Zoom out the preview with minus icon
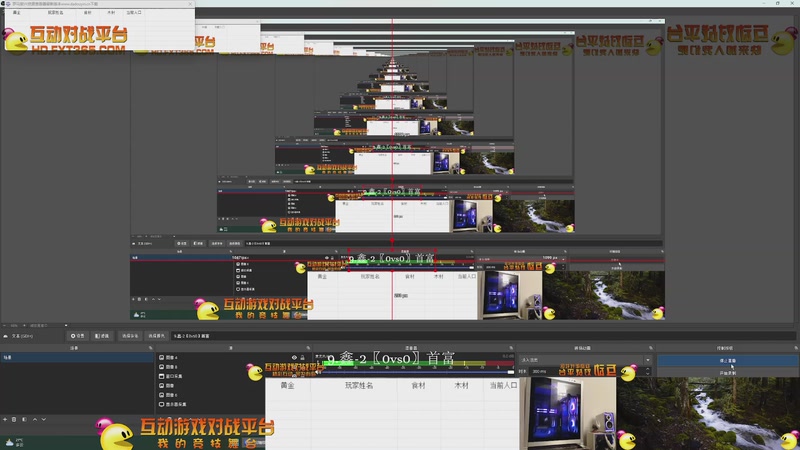 5,326
